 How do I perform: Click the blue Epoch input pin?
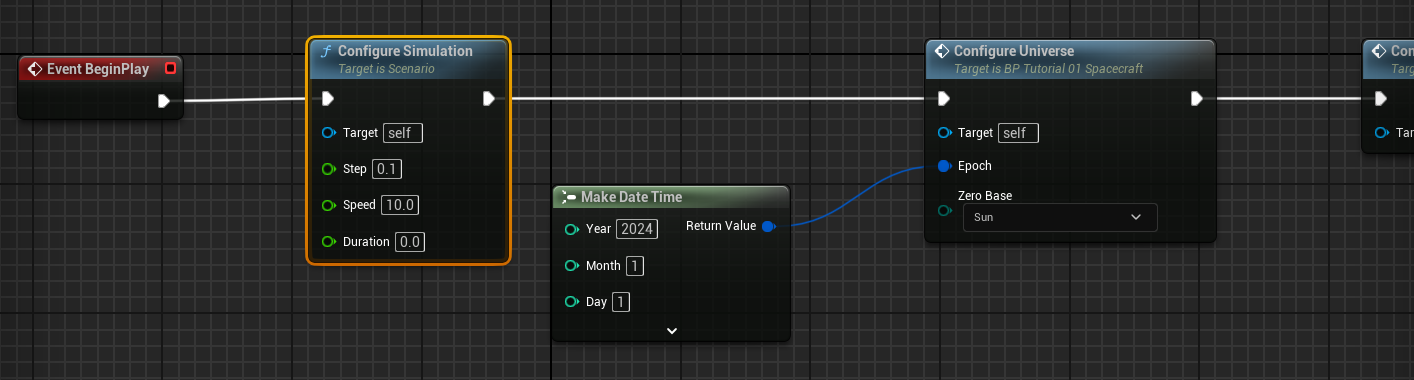(944, 166)
